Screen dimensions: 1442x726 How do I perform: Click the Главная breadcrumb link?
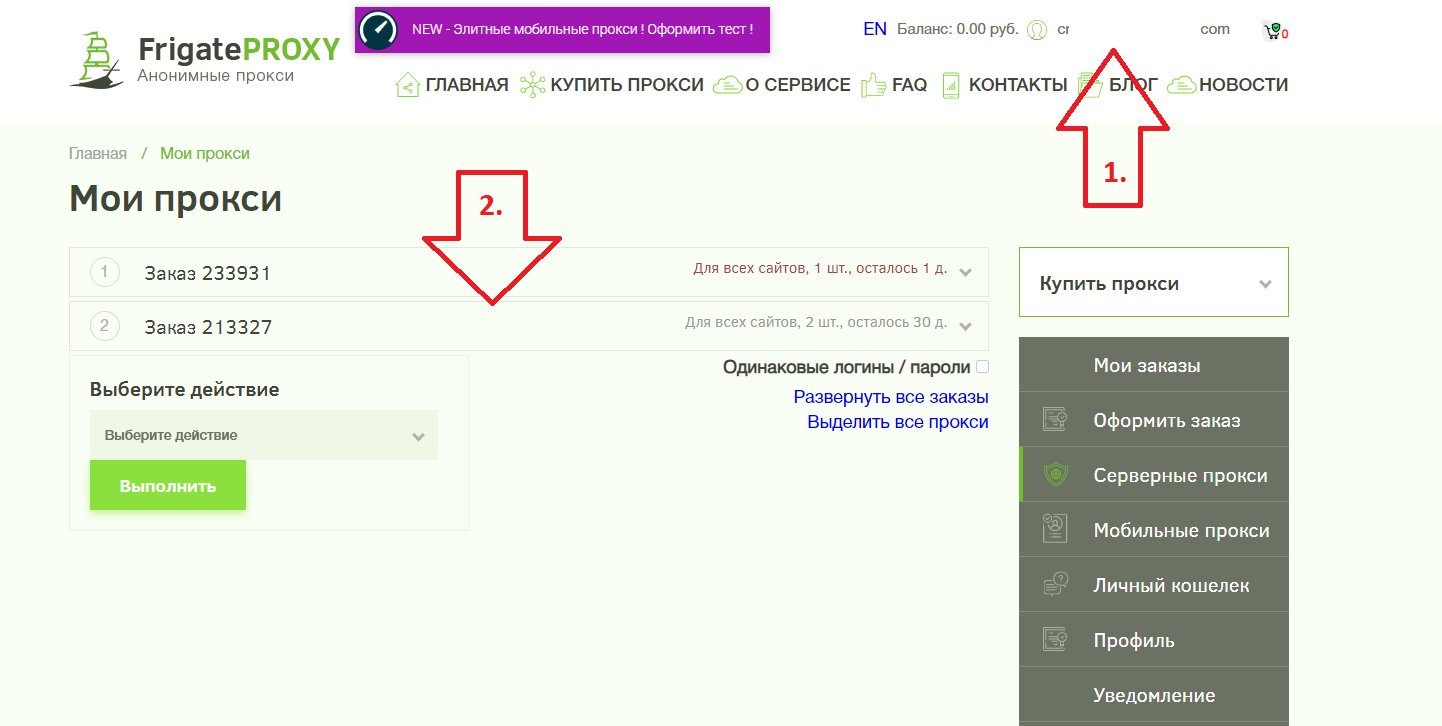pos(98,153)
